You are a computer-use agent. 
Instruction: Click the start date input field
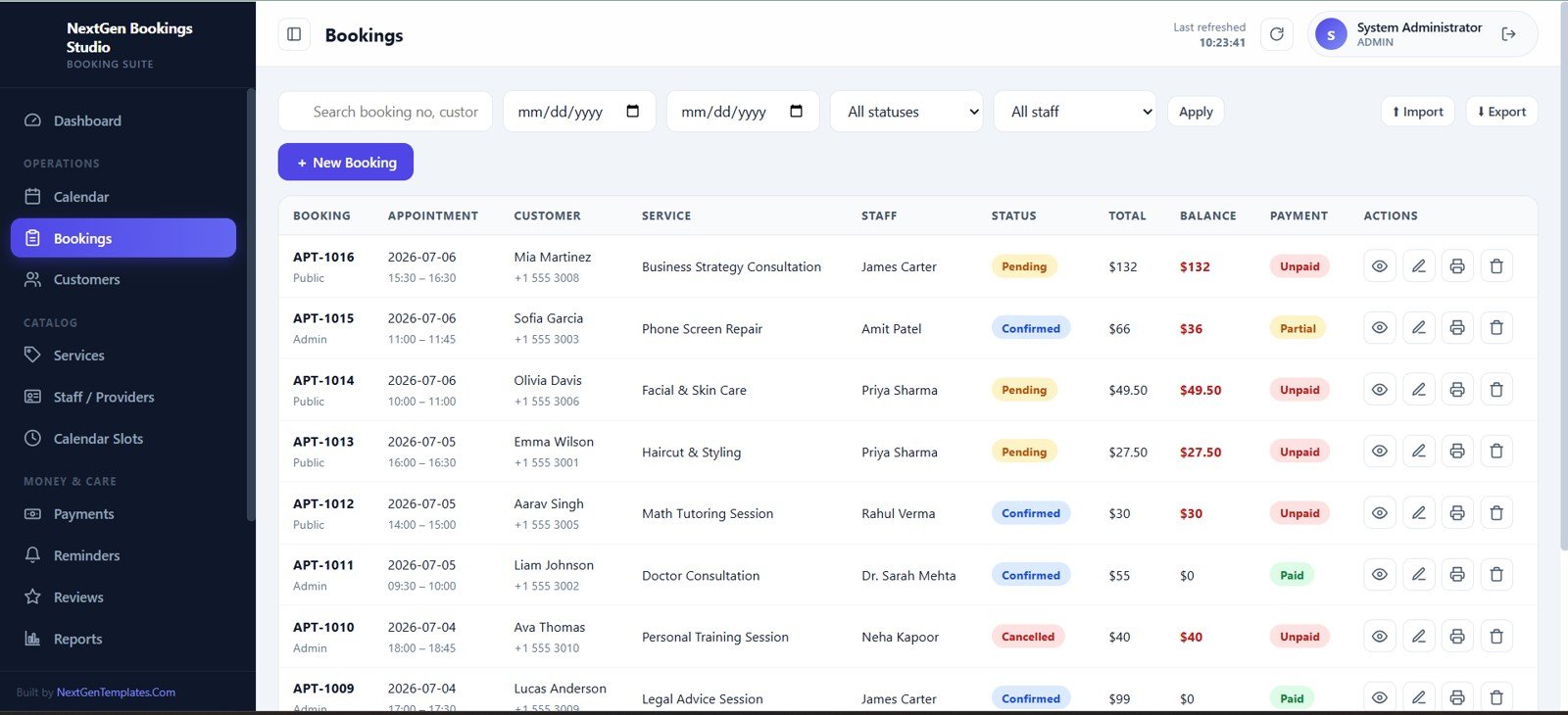(x=579, y=112)
